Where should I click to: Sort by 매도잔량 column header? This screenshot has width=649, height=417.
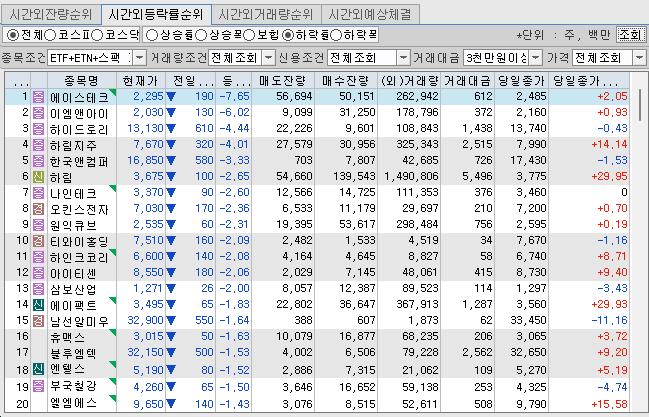coord(283,81)
